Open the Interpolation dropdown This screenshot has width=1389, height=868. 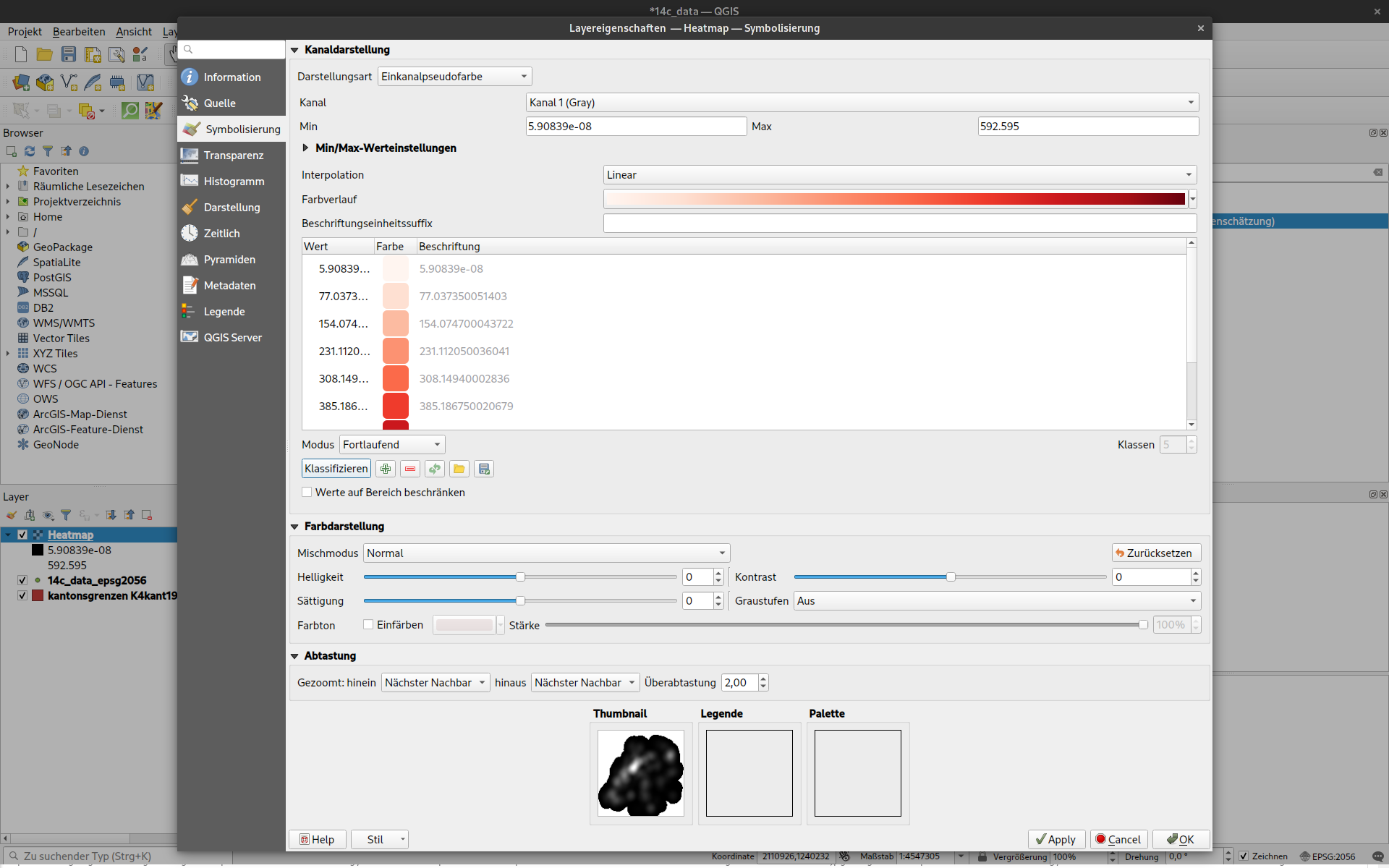(x=899, y=175)
